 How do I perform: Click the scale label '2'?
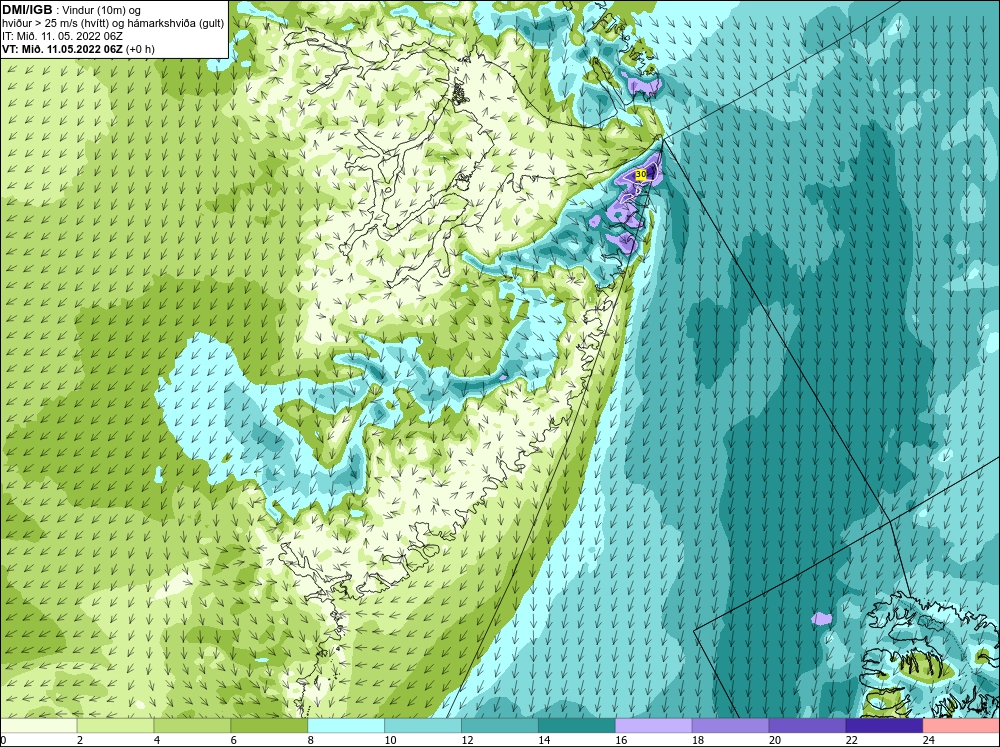click(80, 740)
